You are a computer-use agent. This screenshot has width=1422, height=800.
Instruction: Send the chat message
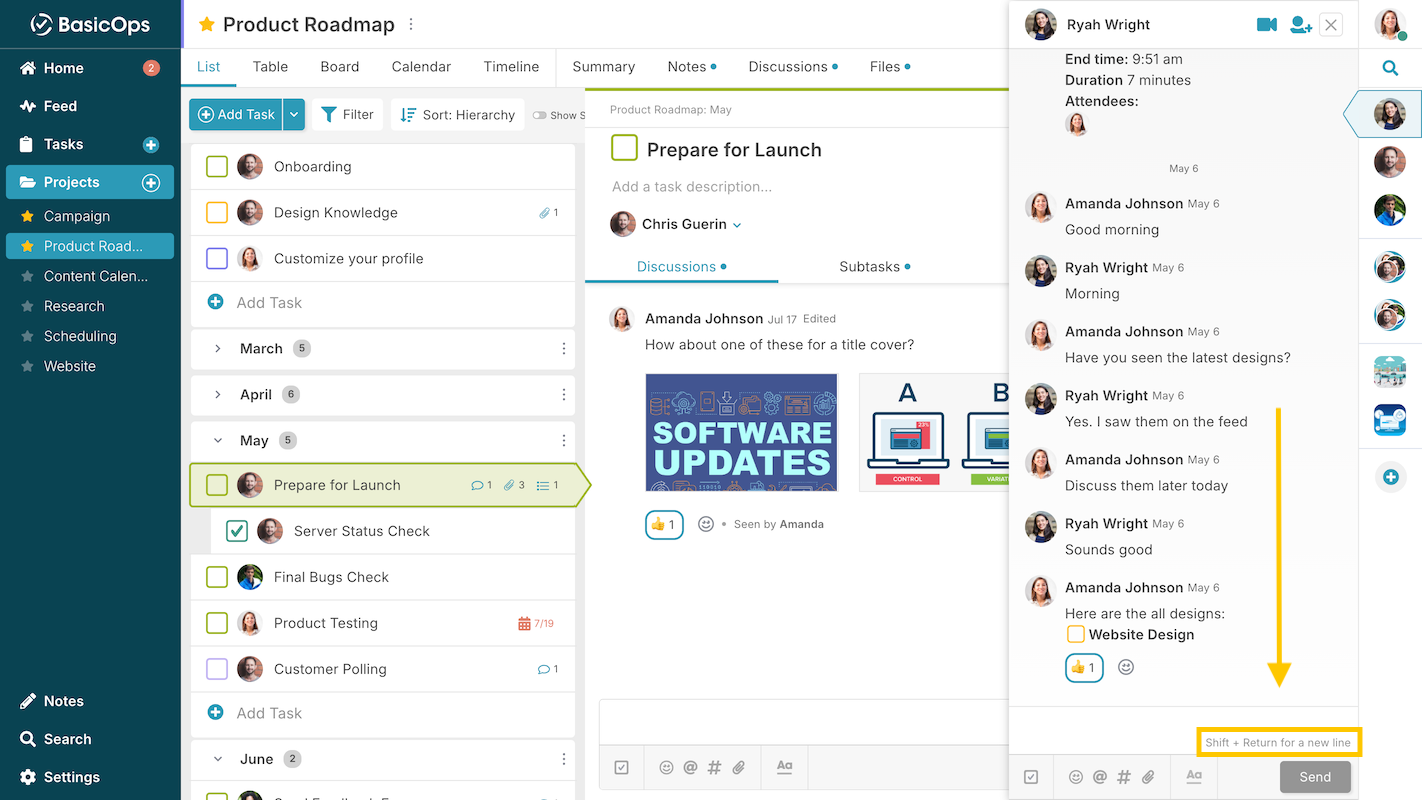[x=1315, y=777]
